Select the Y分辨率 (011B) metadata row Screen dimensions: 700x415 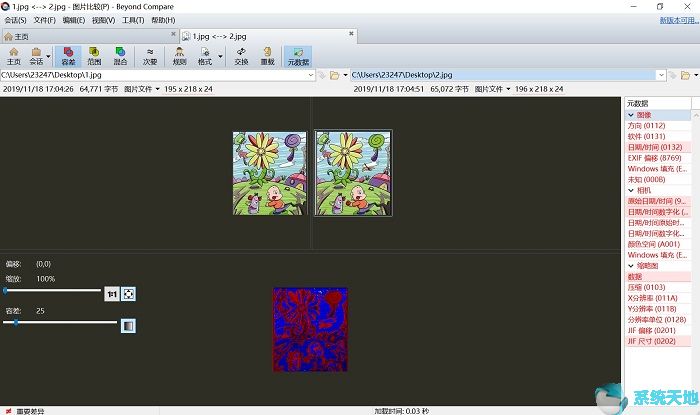coord(658,309)
